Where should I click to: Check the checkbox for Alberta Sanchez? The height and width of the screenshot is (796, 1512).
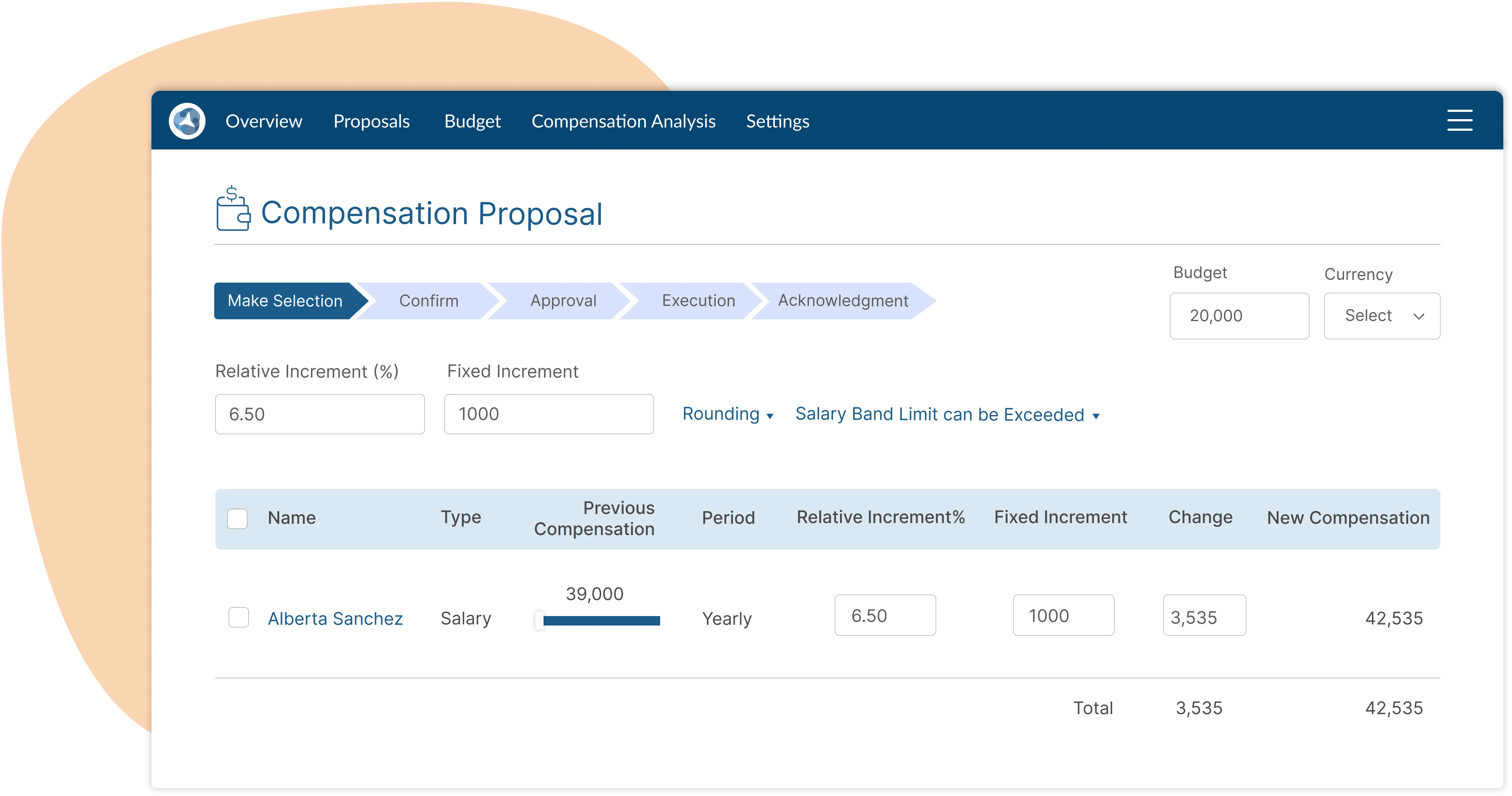pyautogui.click(x=238, y=618)
